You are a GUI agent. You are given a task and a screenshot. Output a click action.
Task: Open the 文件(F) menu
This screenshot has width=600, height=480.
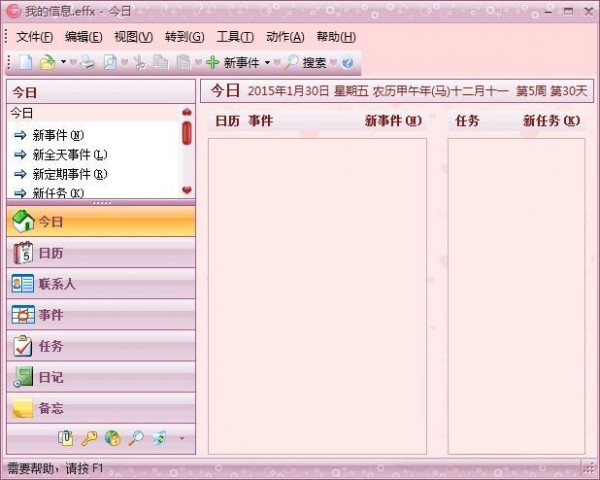point(34,37)
